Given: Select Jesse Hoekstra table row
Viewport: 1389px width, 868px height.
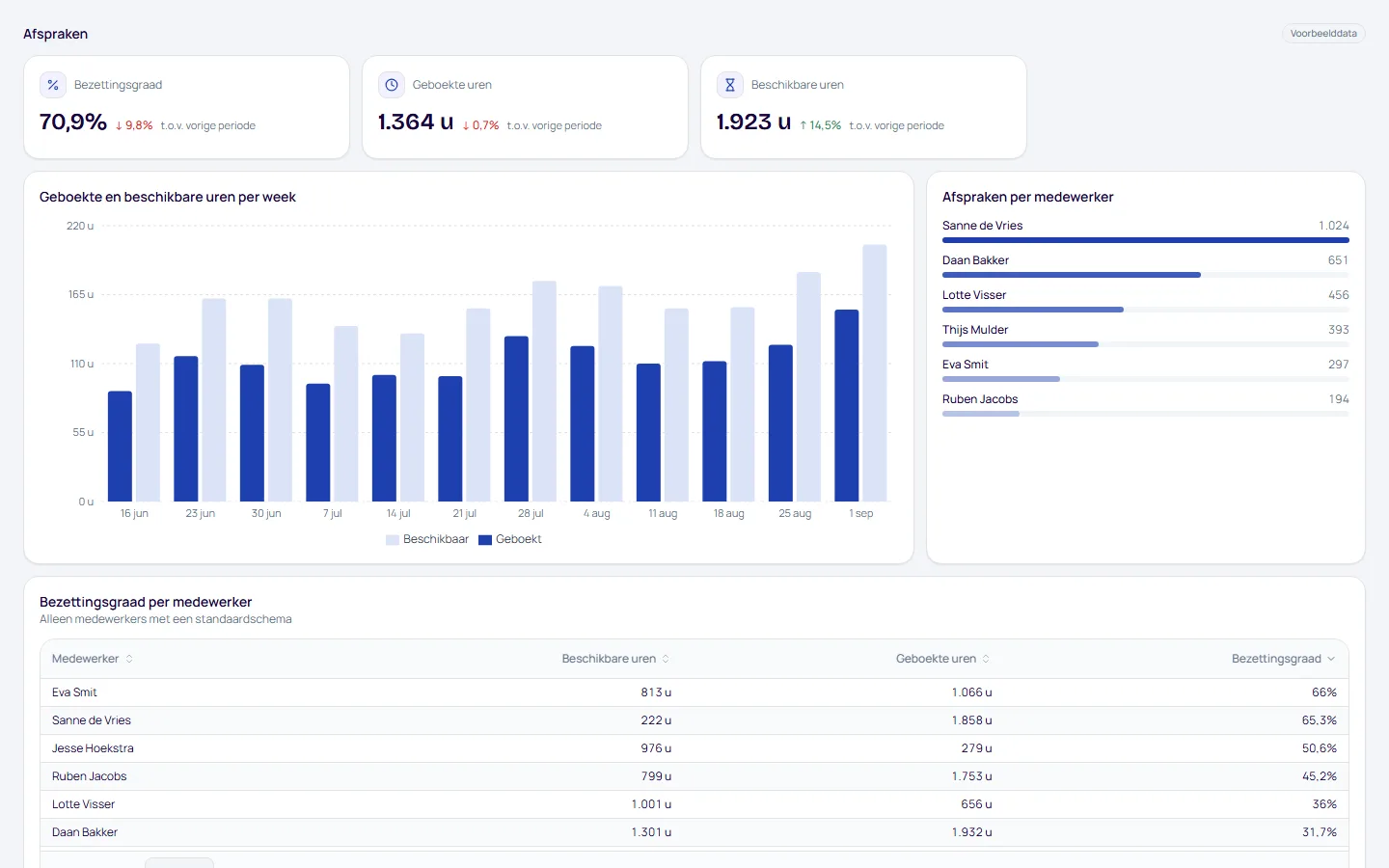Looking at the screenshot, I should pyautogui.click(x=694, y=748).
